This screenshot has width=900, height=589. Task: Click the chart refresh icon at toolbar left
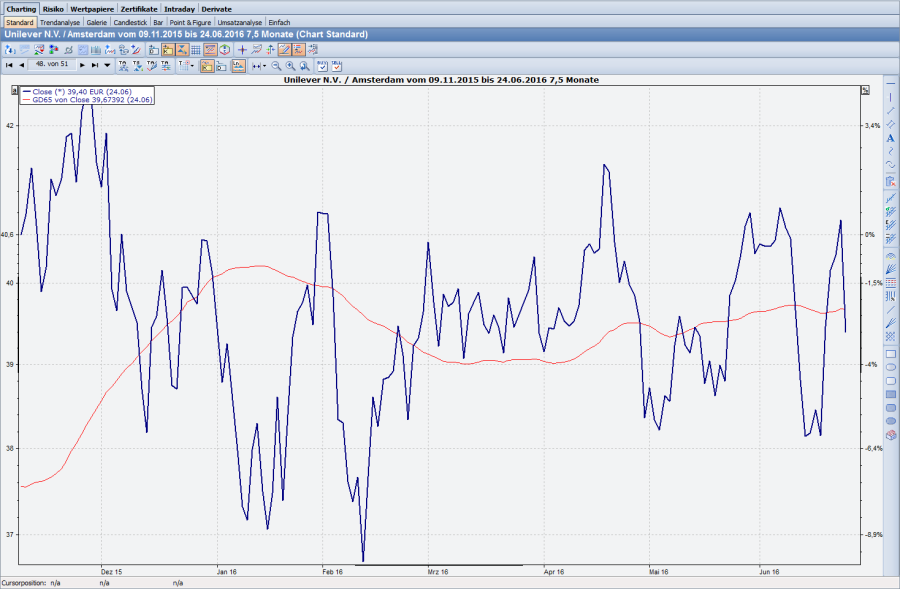[x=8, y=47]
